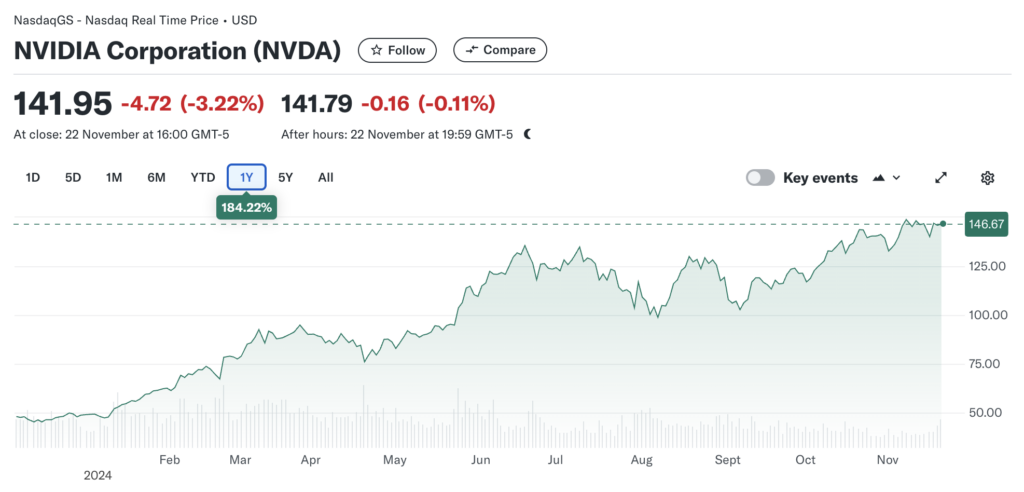Click the moon icon beside after-hours time
Image resolution: width=1024 pixels, height=492 pixels.
527,134
